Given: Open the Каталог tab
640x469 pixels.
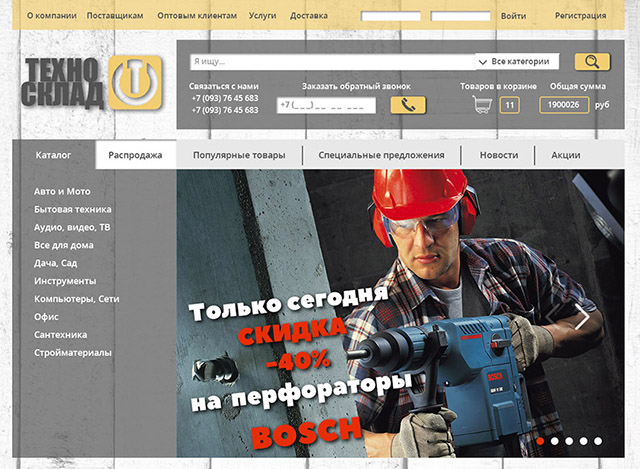Looking at the screenshot, I should click(x=53, y=155).
